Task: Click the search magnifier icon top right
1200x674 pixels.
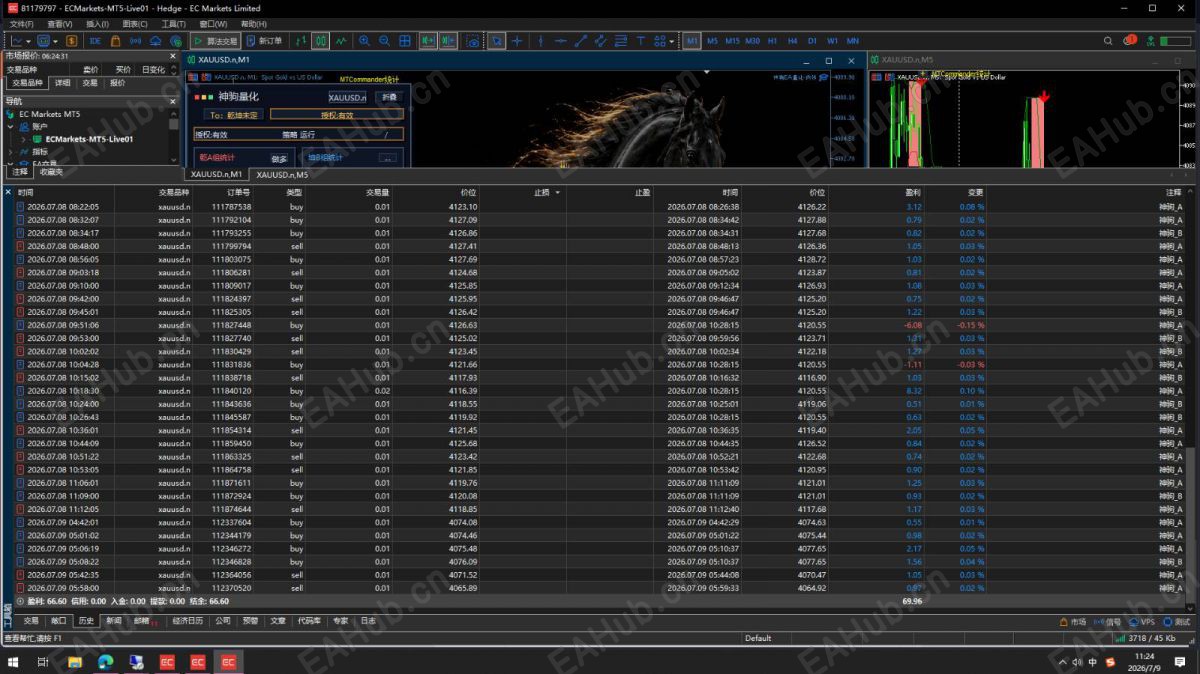Action: pyautogui.click(x=1108, y=41)
